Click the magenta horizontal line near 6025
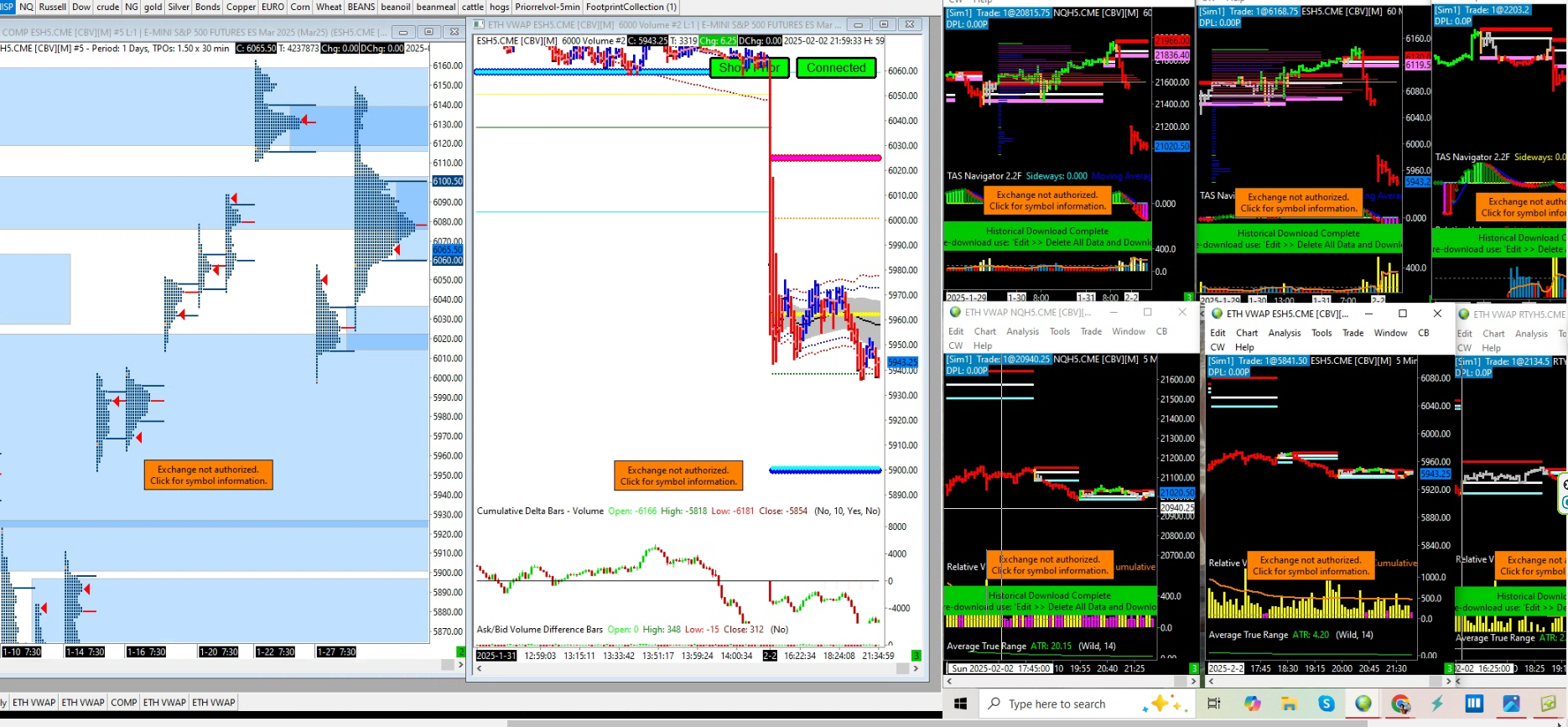Screen dimensions: 1568x727 pyautogui.click(x=826, y=158)
